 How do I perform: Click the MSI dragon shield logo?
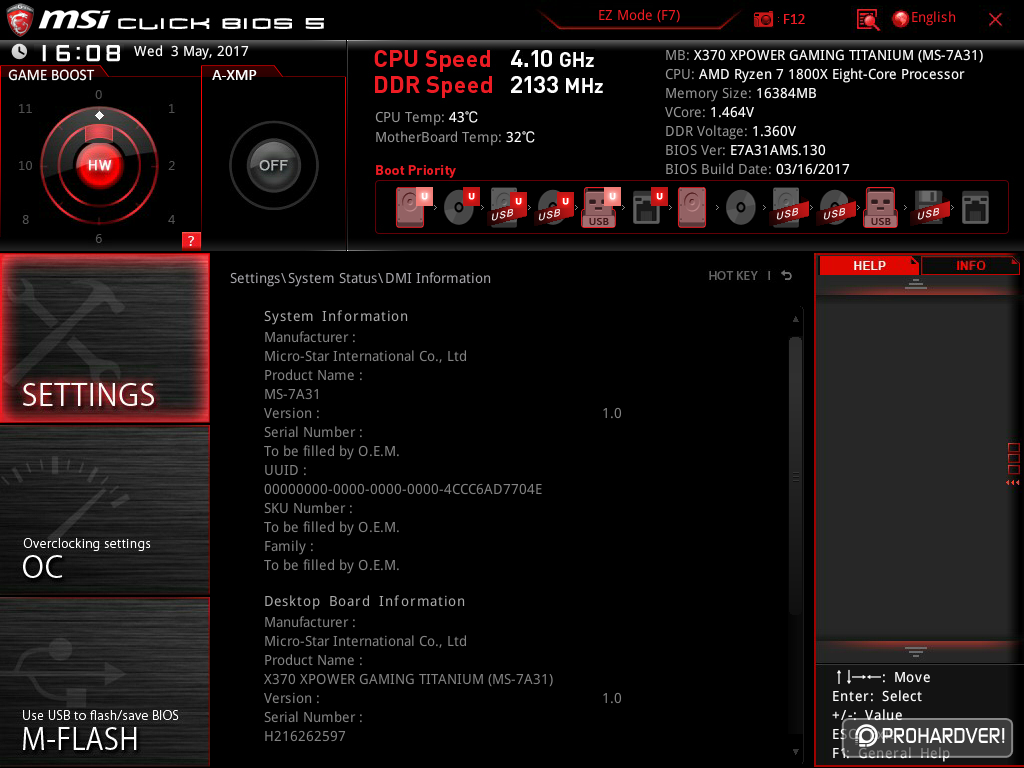coord(20,20)
